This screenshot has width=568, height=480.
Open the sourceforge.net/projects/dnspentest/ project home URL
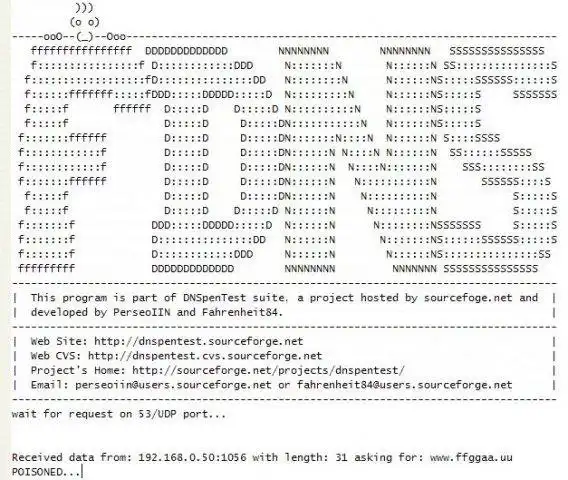[268, 371]
